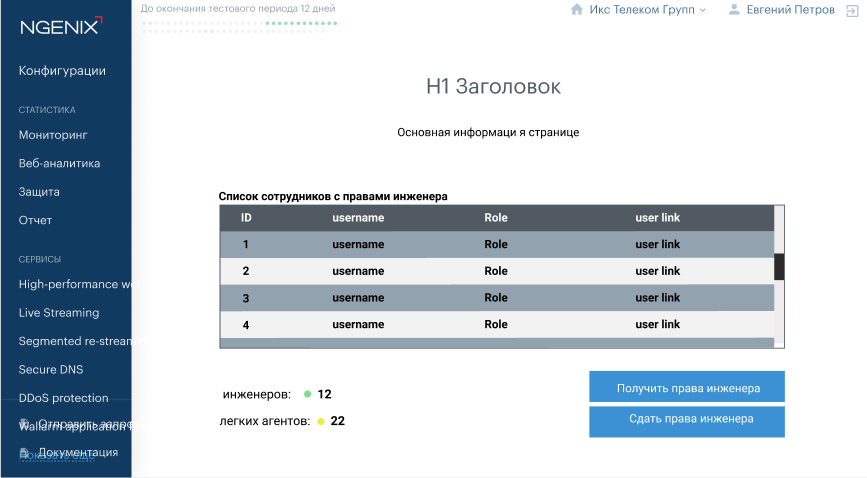Click ID cell 3 in the table
Viewport: 867px width, 478px height.
coord(246,298)
